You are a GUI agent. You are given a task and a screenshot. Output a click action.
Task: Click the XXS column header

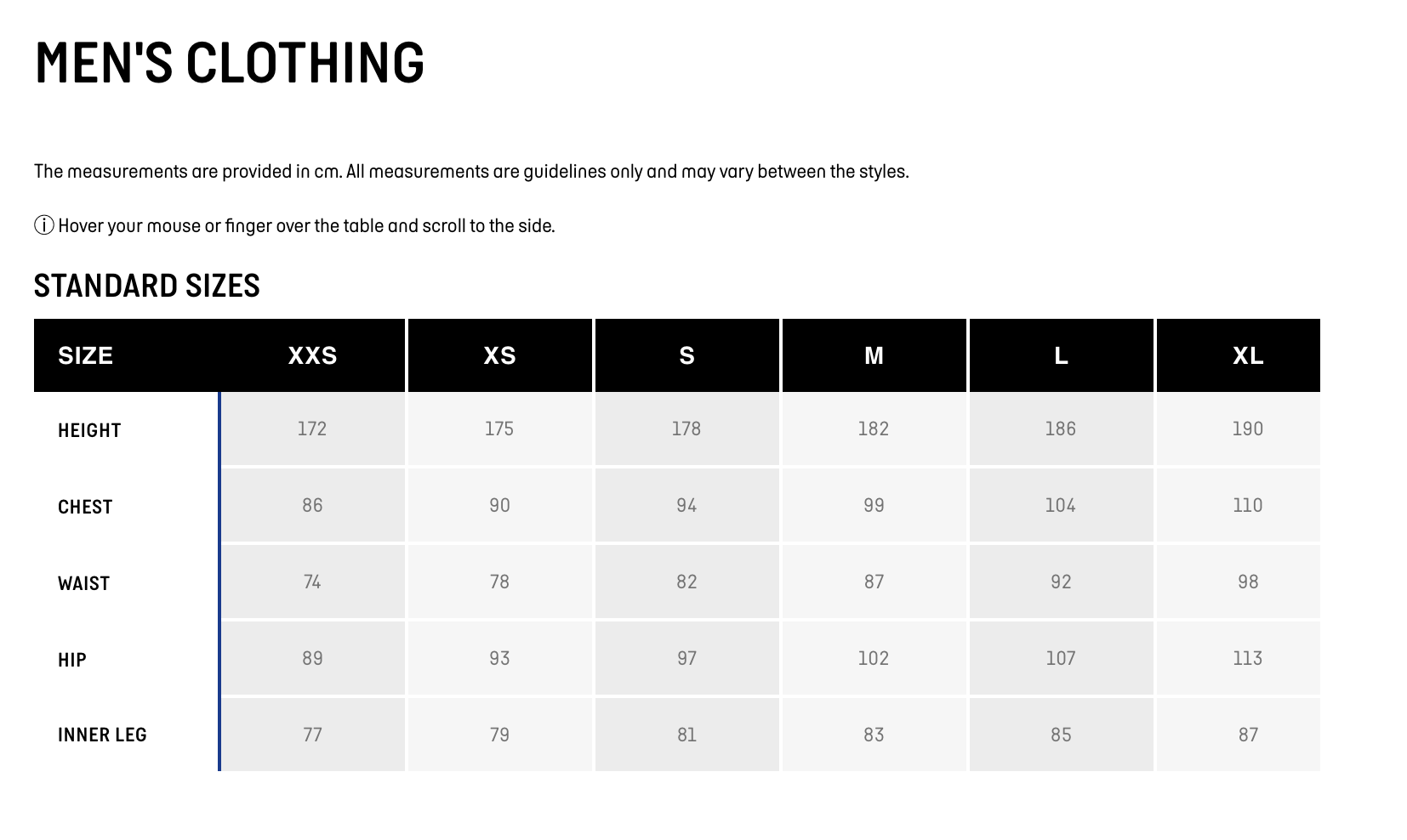312,355
